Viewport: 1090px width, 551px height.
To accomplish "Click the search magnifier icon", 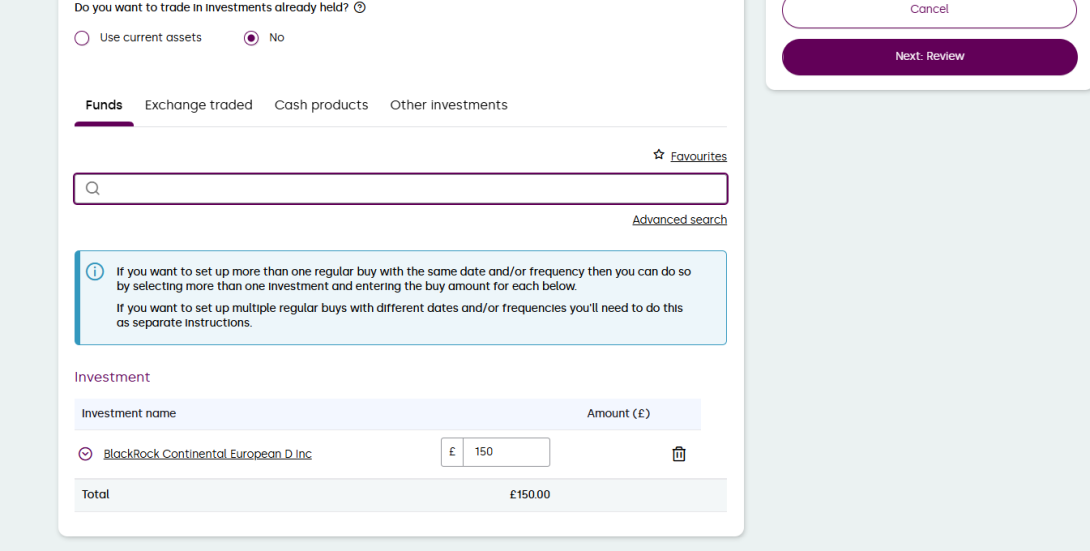I will coord(92,188).
